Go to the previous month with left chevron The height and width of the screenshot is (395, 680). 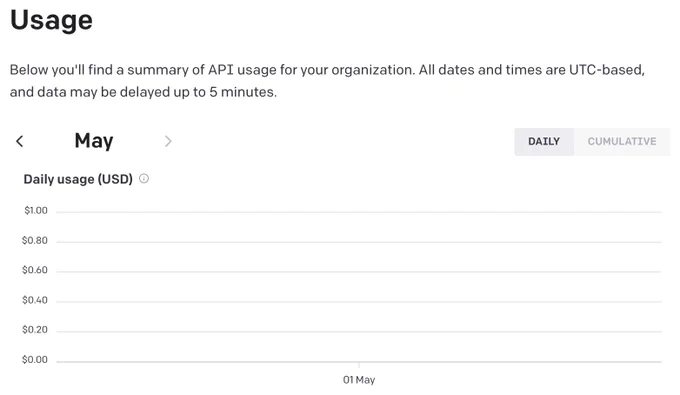20,141
